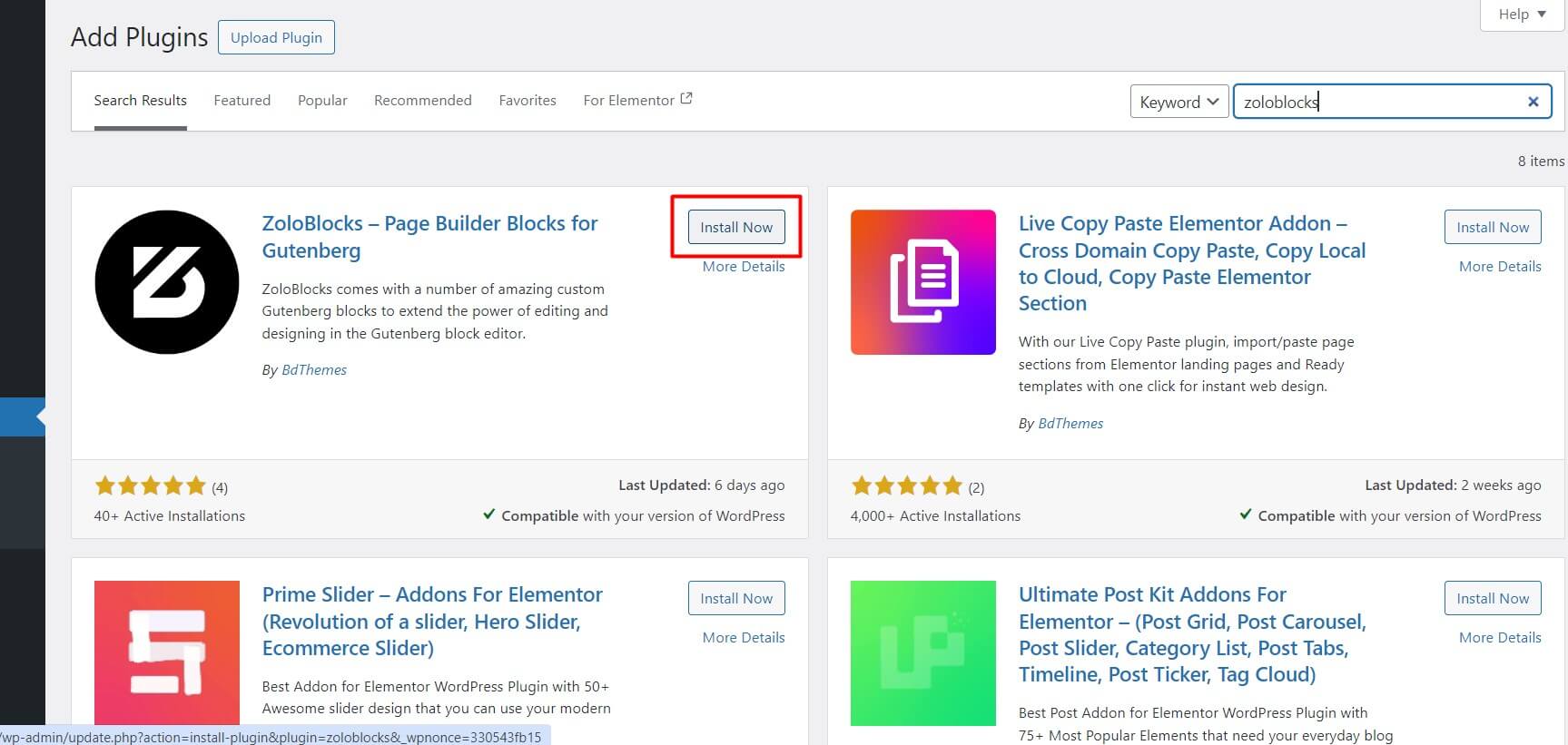Select '40+ Active Installations' text
This screenshot has width=1568, height=745.
pyautogui.click(x=170, y=516)
